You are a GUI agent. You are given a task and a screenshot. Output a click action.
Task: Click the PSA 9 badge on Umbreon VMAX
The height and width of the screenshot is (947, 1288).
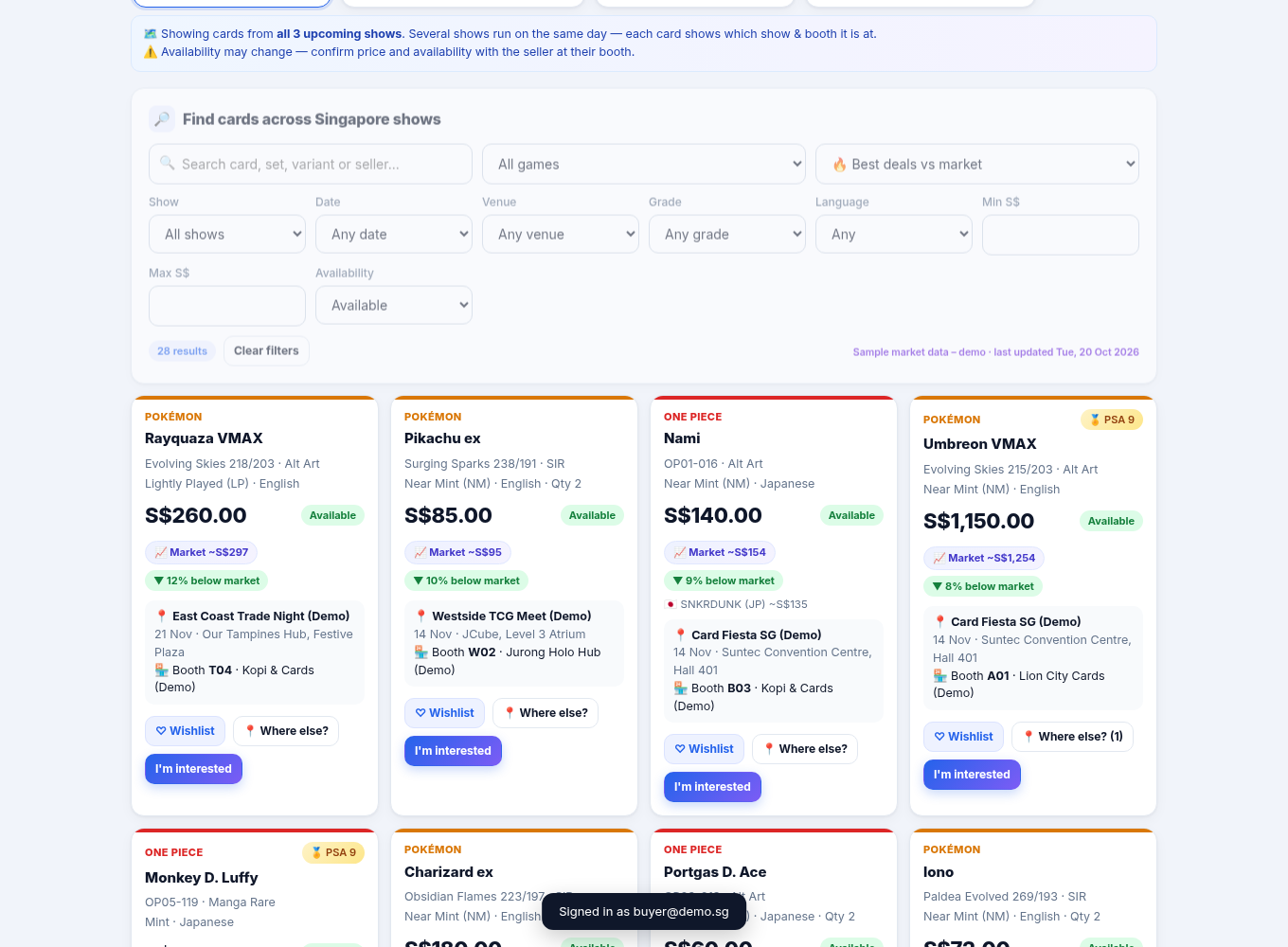coord(1112,420)
